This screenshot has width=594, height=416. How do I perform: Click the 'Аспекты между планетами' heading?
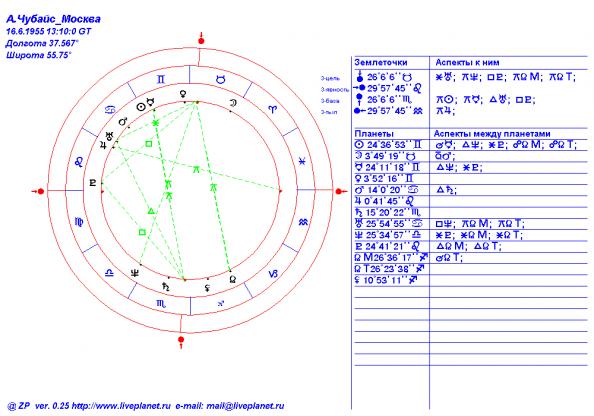tap(492, 134)
